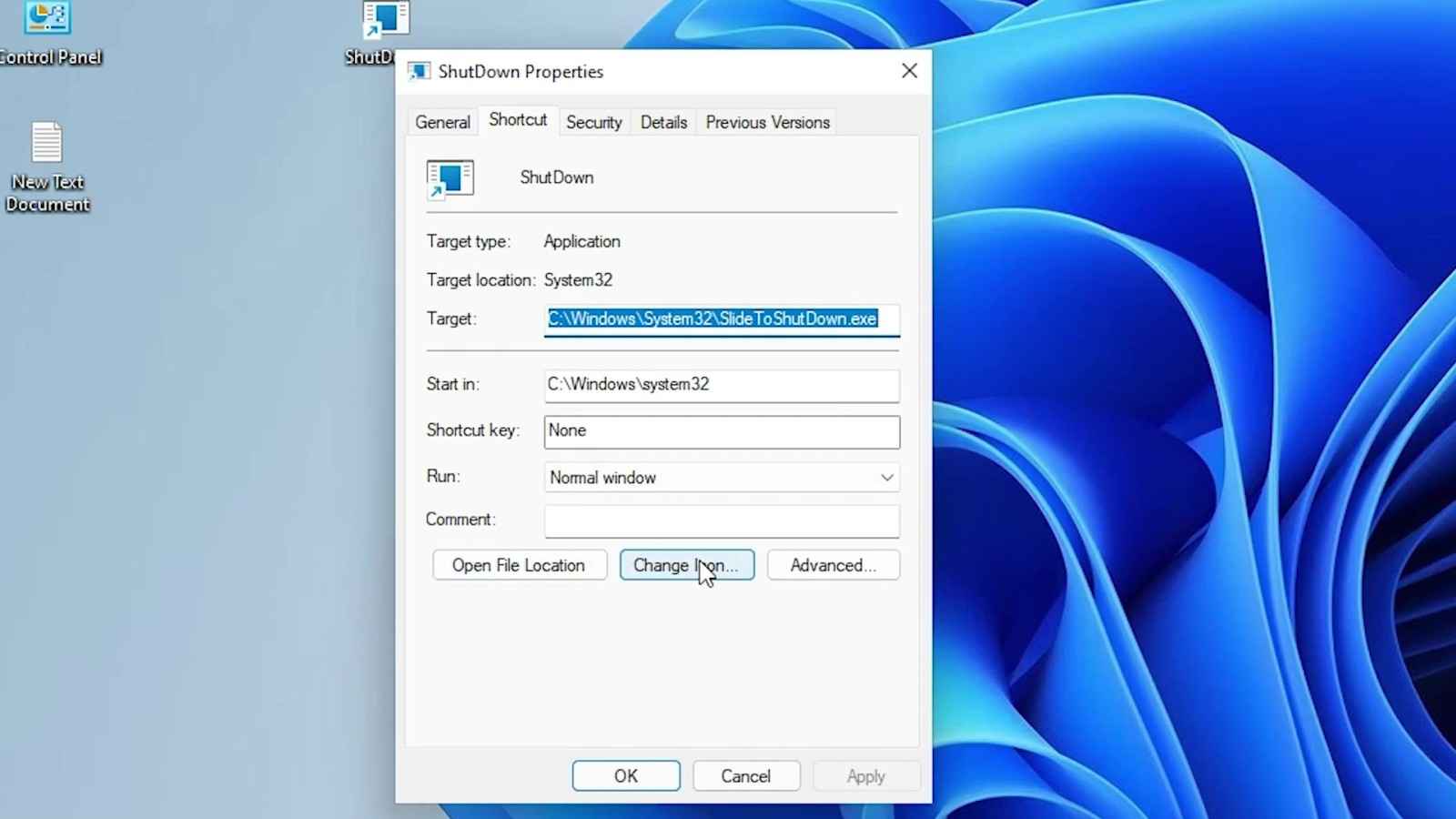This screenshot has height=819, width=1456.
Task: Select the Target path text field
Action: [x=721, y=319]
